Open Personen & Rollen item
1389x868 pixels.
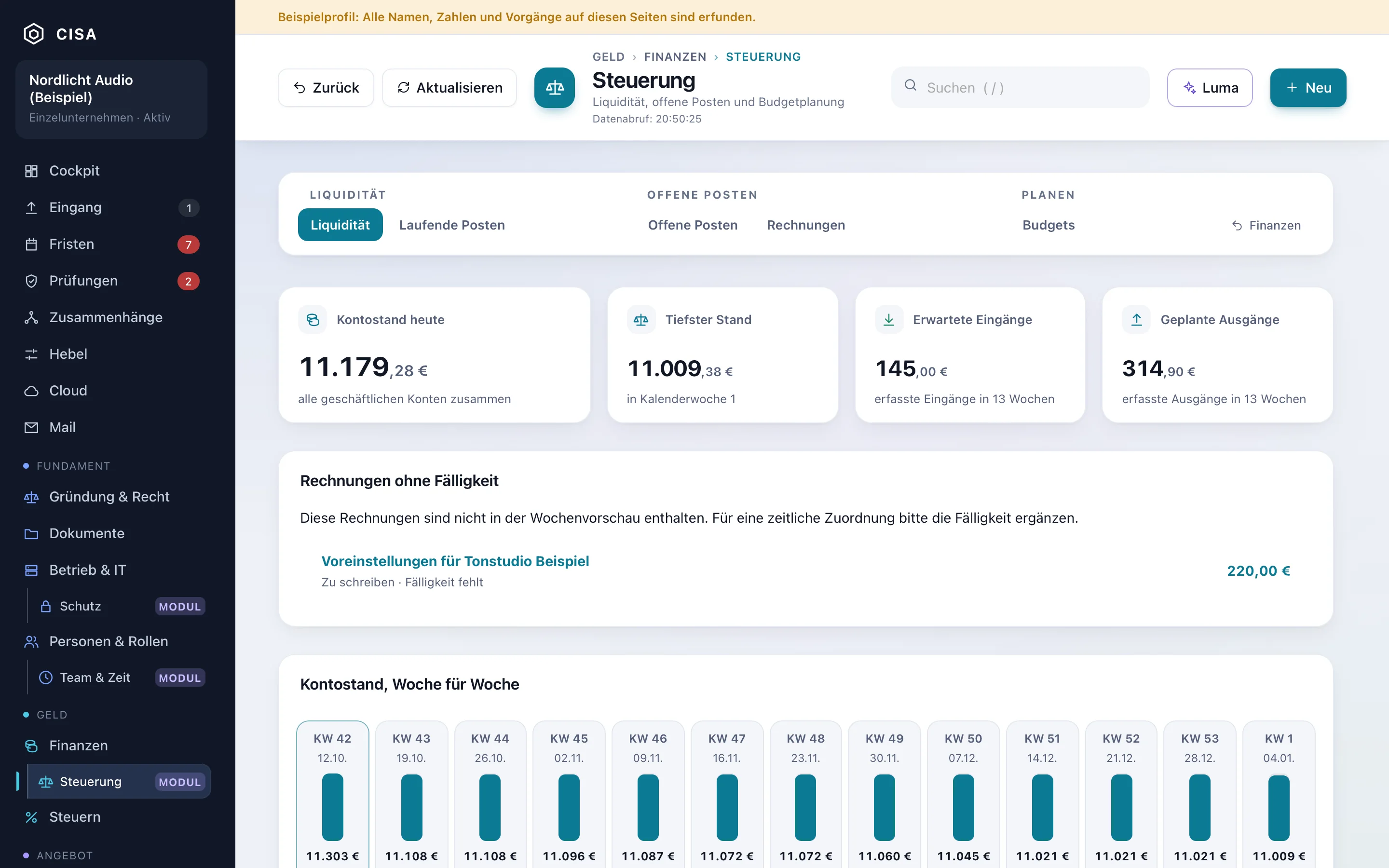[113, 641]
